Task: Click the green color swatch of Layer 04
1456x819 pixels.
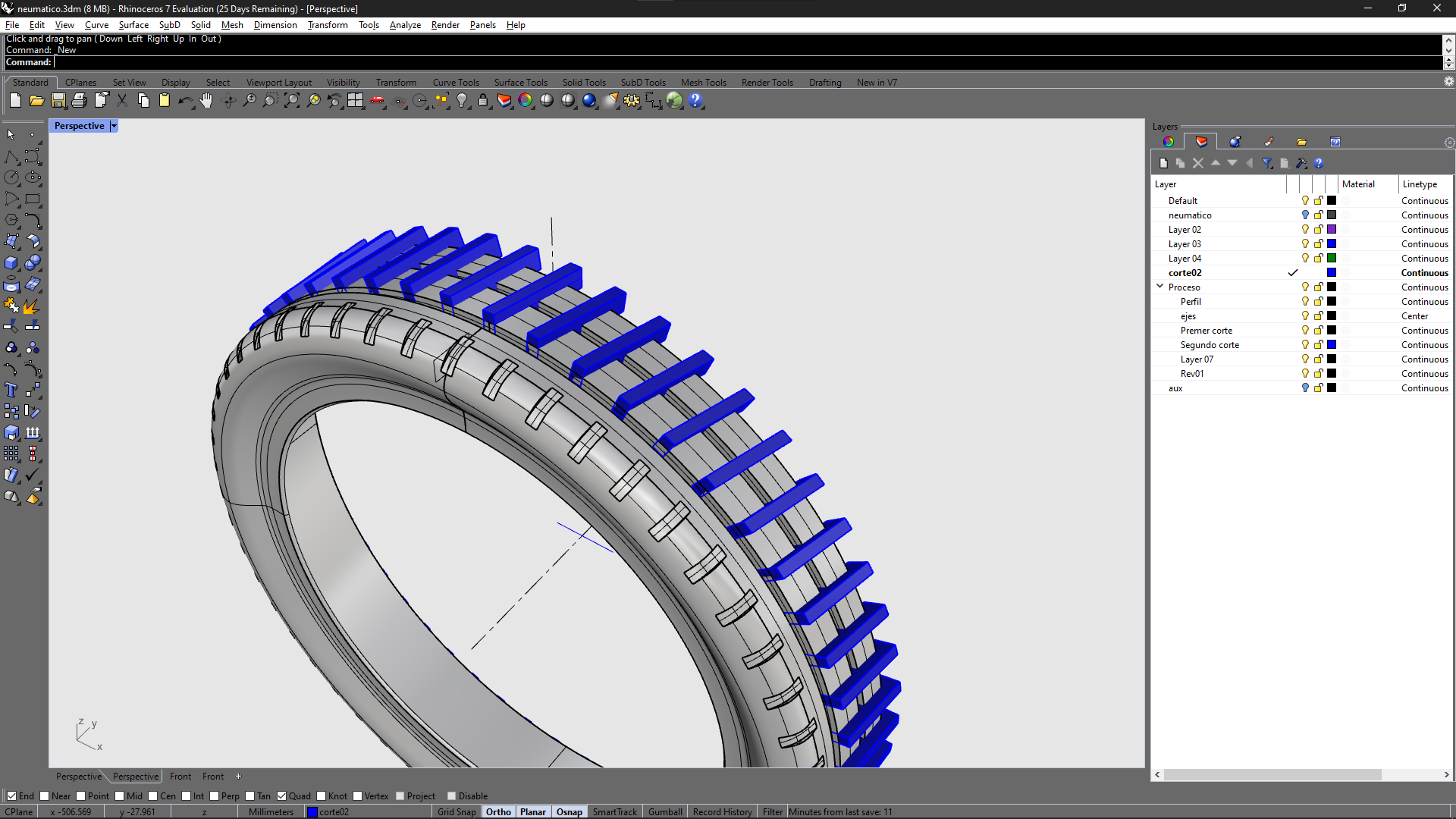Action: [x=1332, y=259]
